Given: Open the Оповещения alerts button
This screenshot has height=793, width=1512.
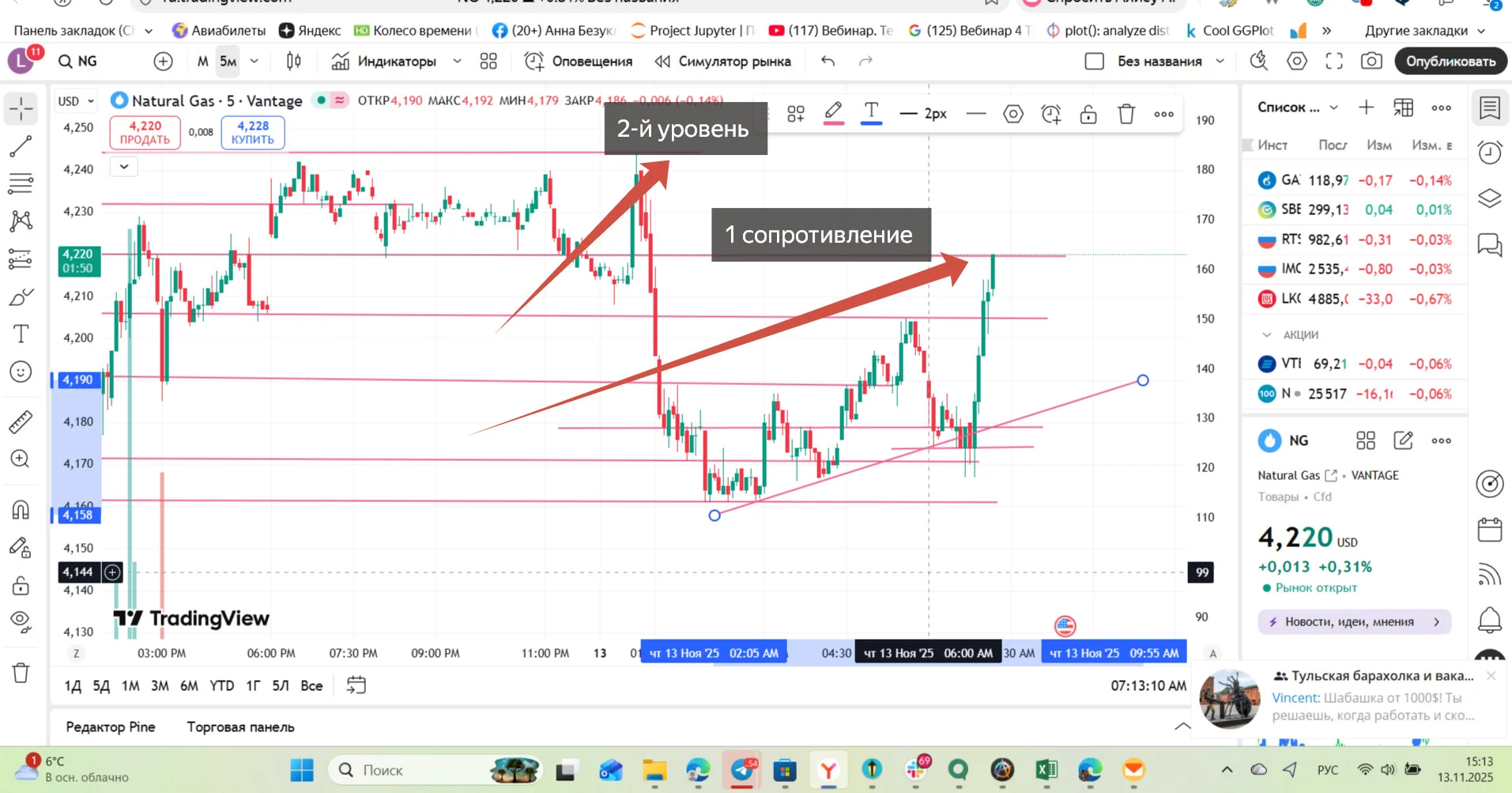Looking at the screenshot, I should pos(579,61).
